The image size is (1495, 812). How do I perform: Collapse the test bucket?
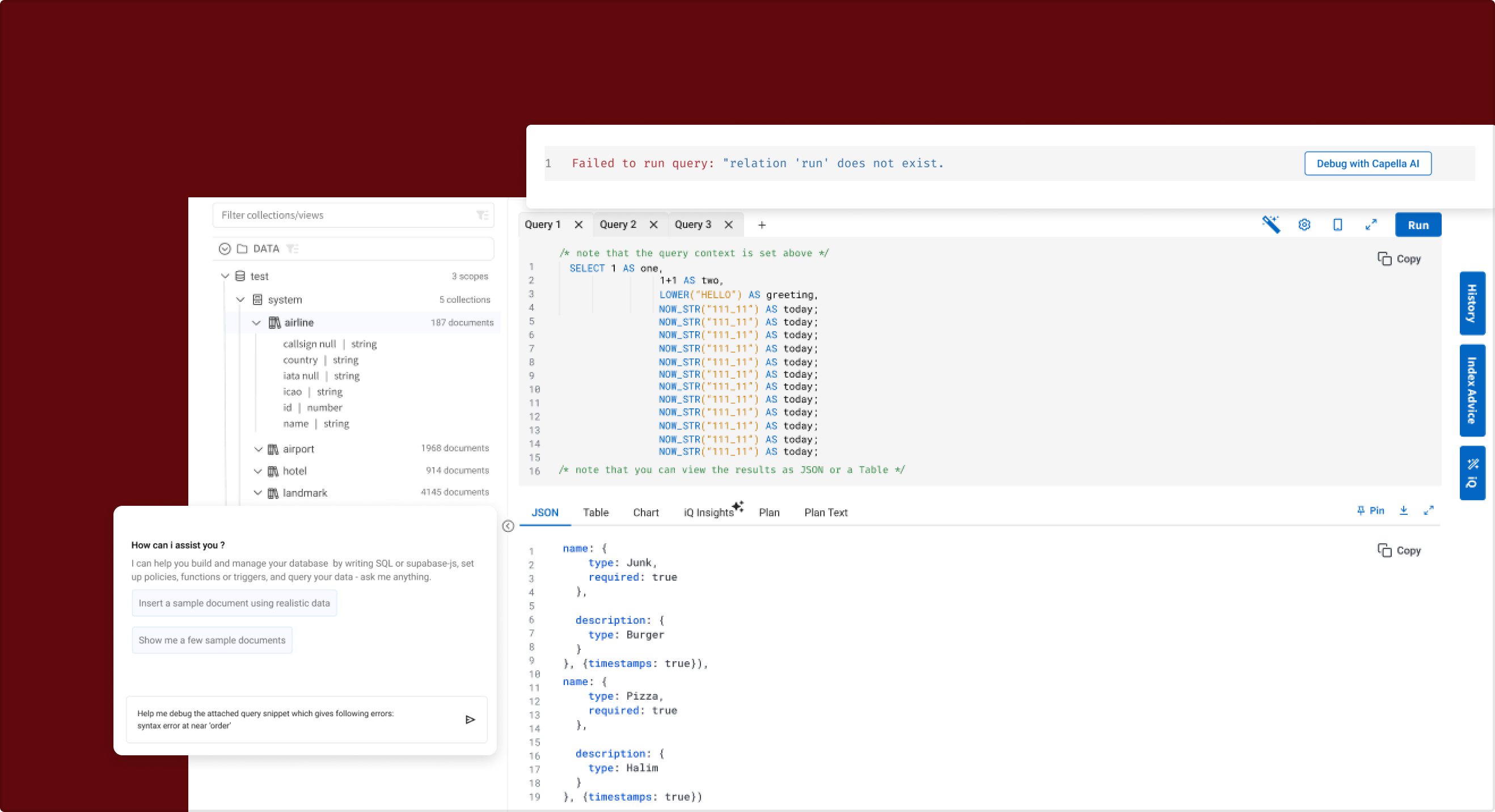225,276
